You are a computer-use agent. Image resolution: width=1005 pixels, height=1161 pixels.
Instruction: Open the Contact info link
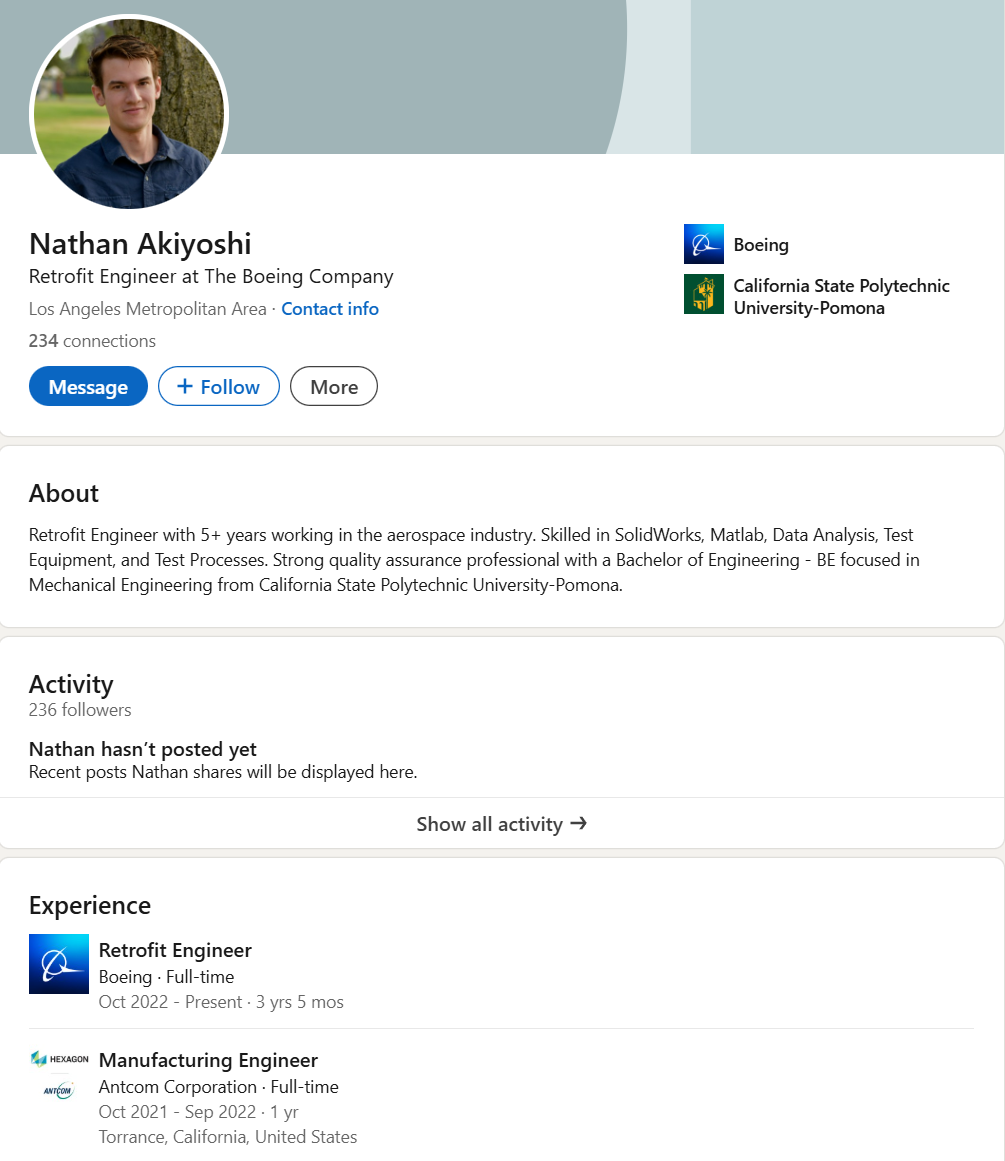tap(330, 309)
